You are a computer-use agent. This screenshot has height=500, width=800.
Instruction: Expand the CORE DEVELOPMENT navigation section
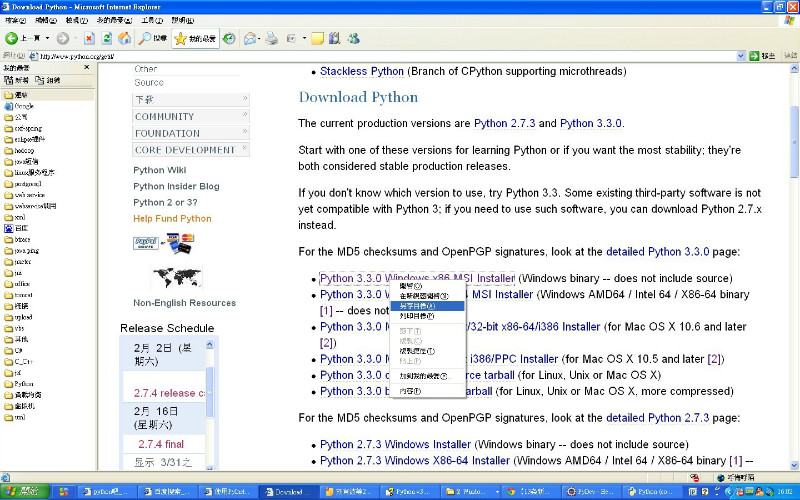click(x=191, y=150)
